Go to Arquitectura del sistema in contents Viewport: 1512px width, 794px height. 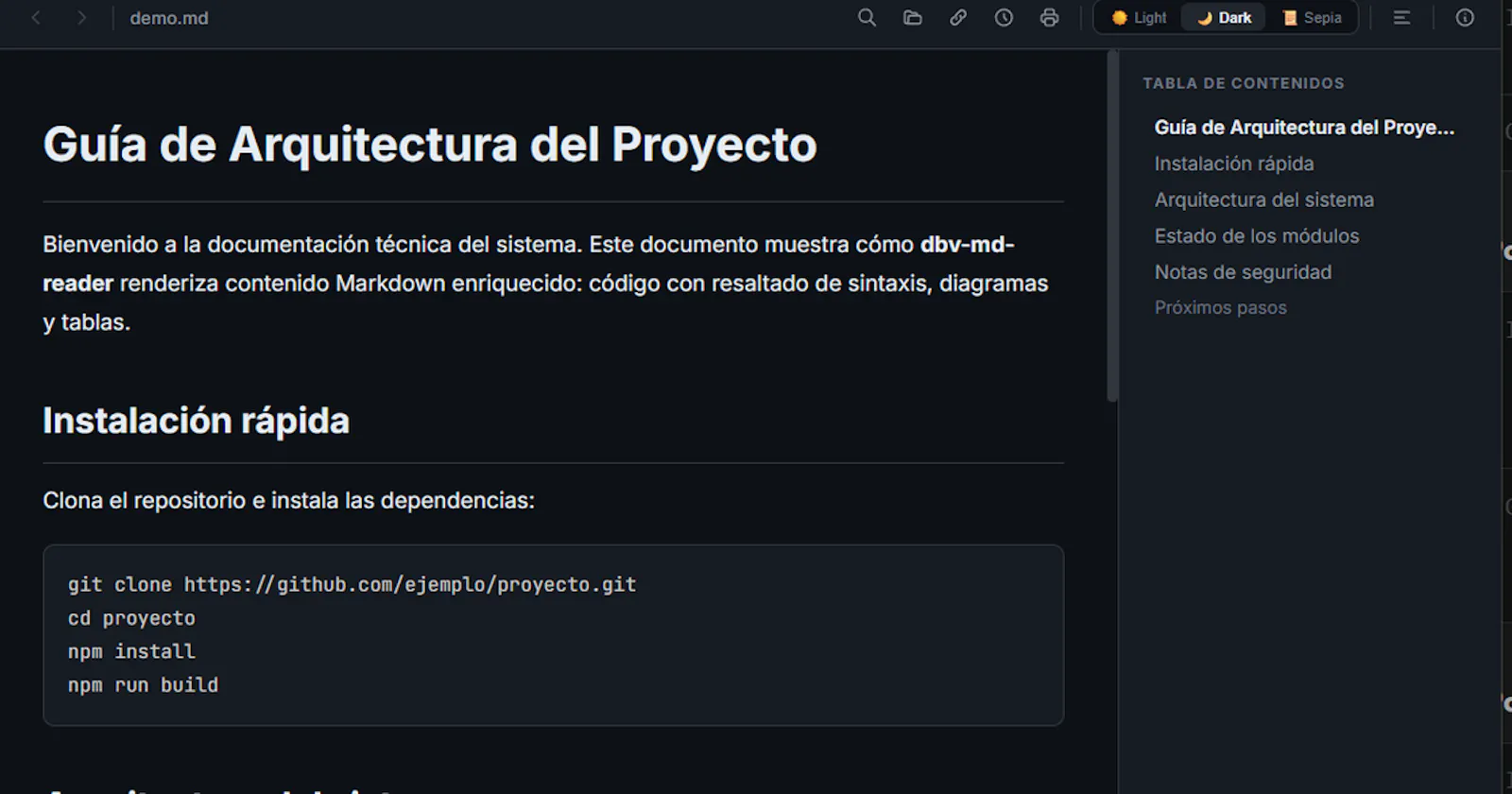(x=1264, y=199)
